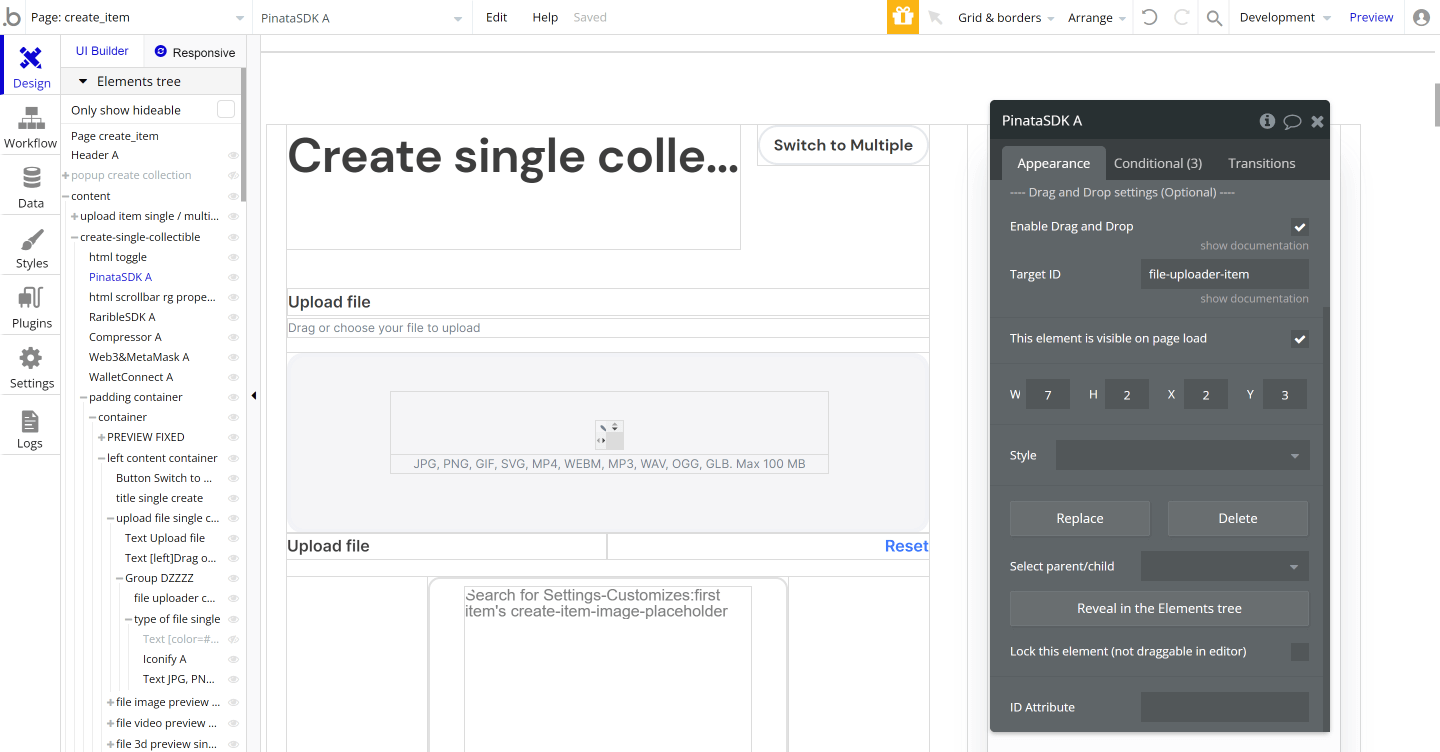Open the Workflow section in the left sidebar
Screen dimensions: 1440x752
(30, 128)
